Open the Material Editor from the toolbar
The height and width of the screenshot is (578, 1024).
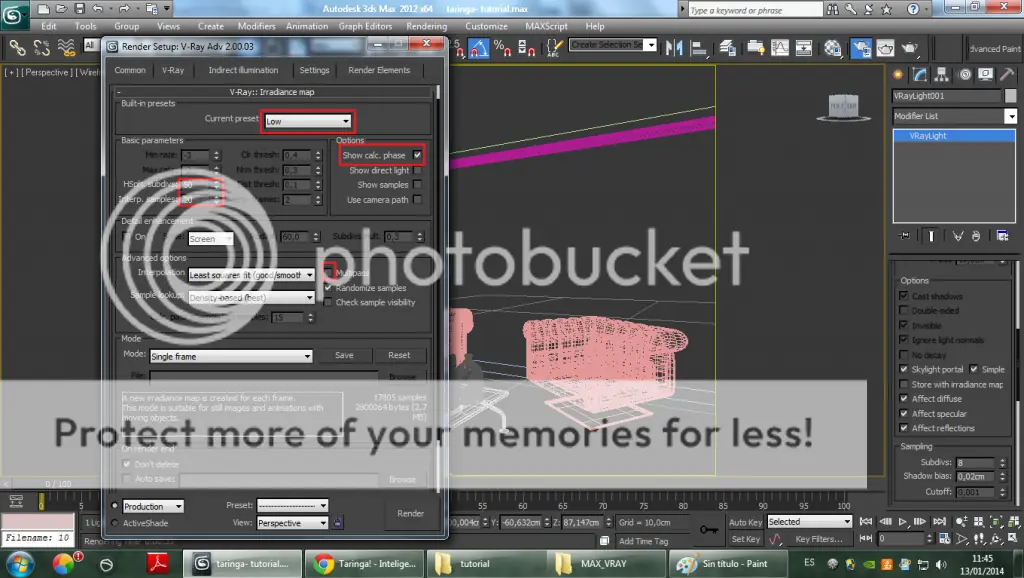[833, 46]
